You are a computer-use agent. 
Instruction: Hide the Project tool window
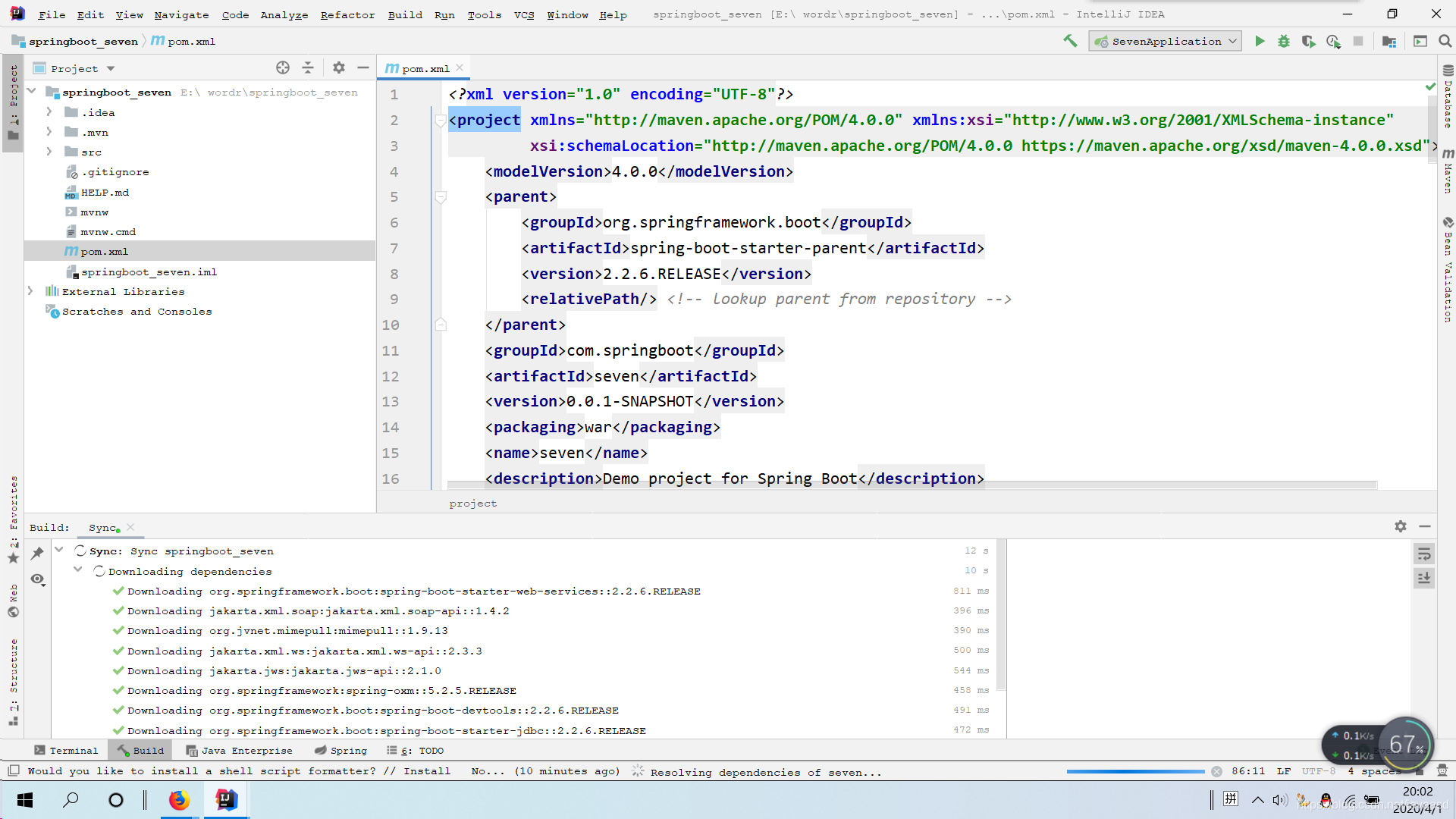click(363, 67)
